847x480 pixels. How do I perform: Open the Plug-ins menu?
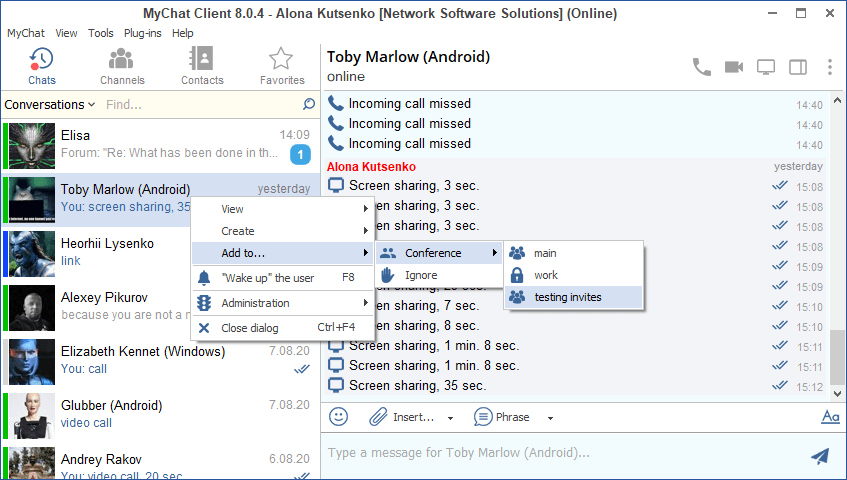point(143,33)
